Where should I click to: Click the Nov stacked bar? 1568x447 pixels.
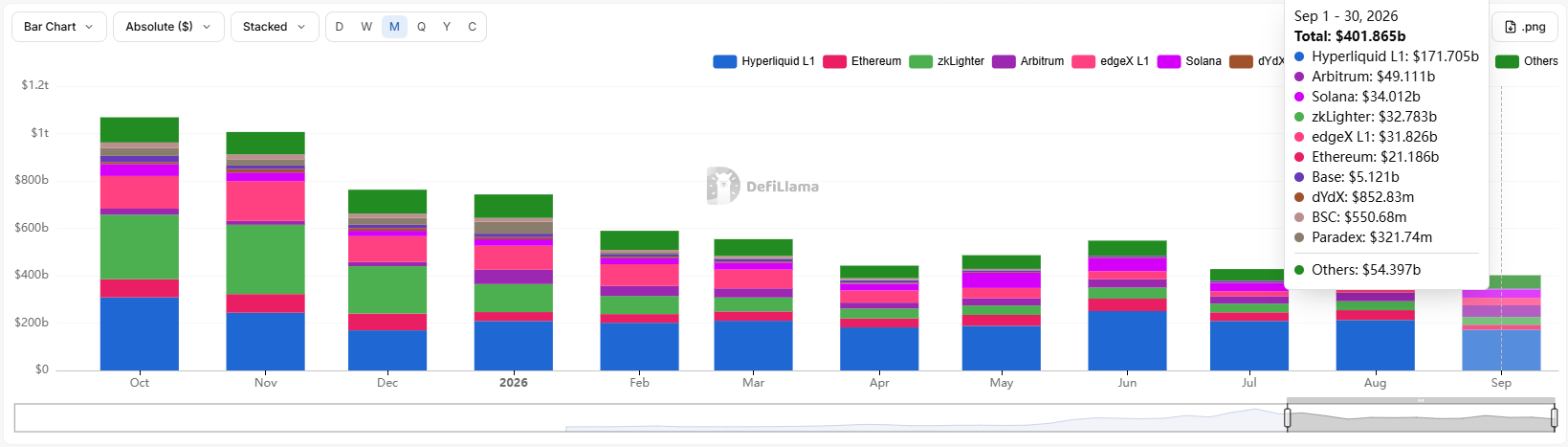click(265, 251)
